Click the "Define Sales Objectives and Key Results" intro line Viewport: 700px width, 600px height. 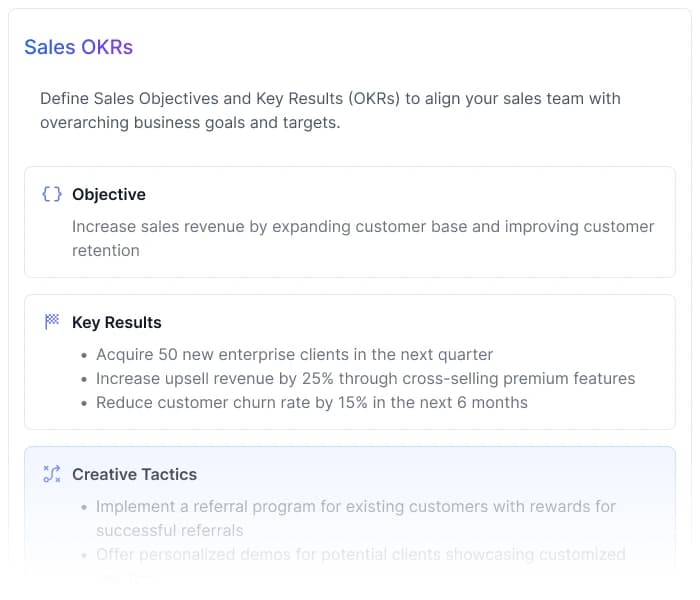(330, 98)
